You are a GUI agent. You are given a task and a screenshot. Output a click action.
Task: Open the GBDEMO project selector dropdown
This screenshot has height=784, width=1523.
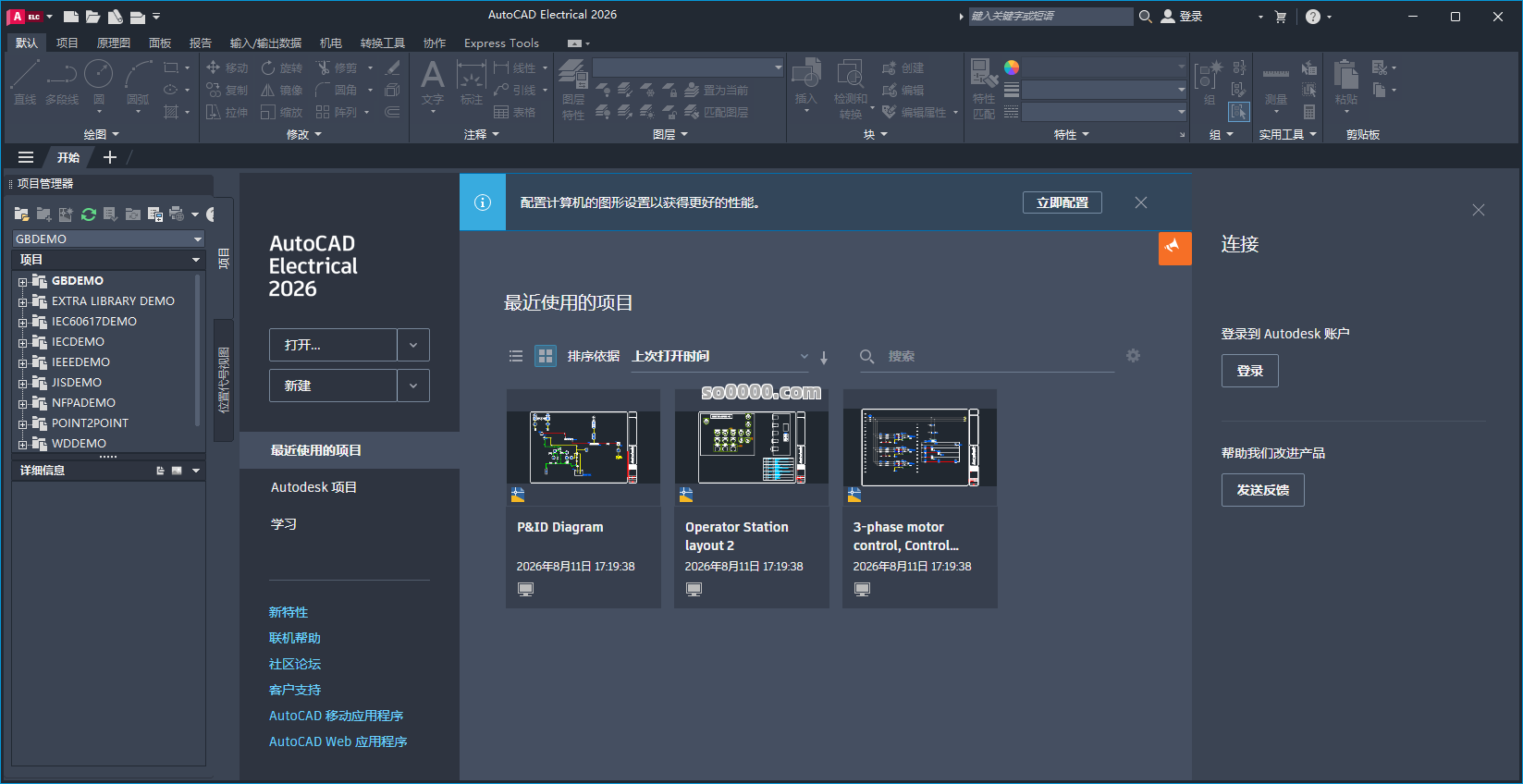coord(108,239)
